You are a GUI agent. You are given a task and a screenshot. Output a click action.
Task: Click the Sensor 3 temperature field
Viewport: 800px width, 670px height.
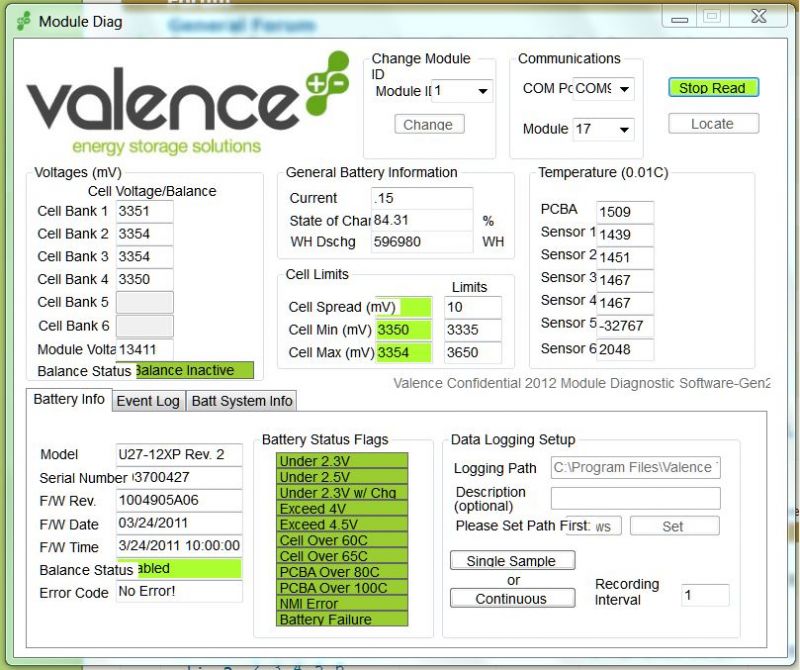pyautogui.click(x=625, y=280)
